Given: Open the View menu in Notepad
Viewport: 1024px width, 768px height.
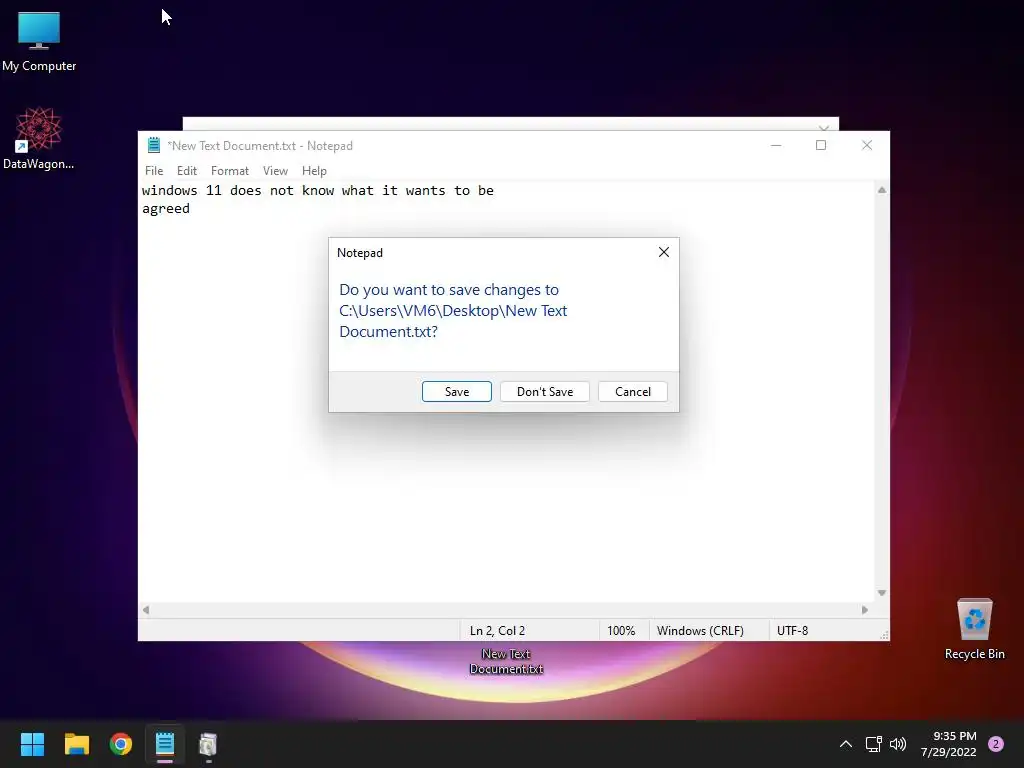Looking at the screenshot, I should tap(276, 170).
